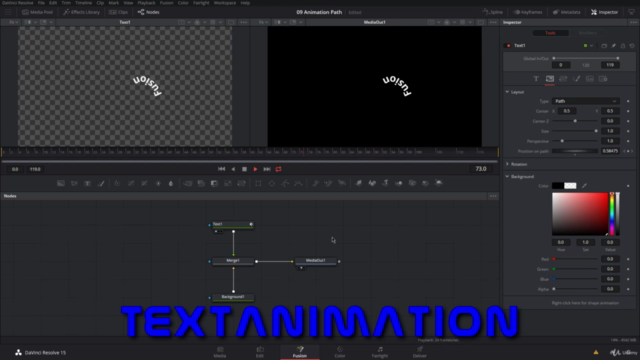
Task: Add a Polygon mask from the toolbar
Action: tap(285, 183)
